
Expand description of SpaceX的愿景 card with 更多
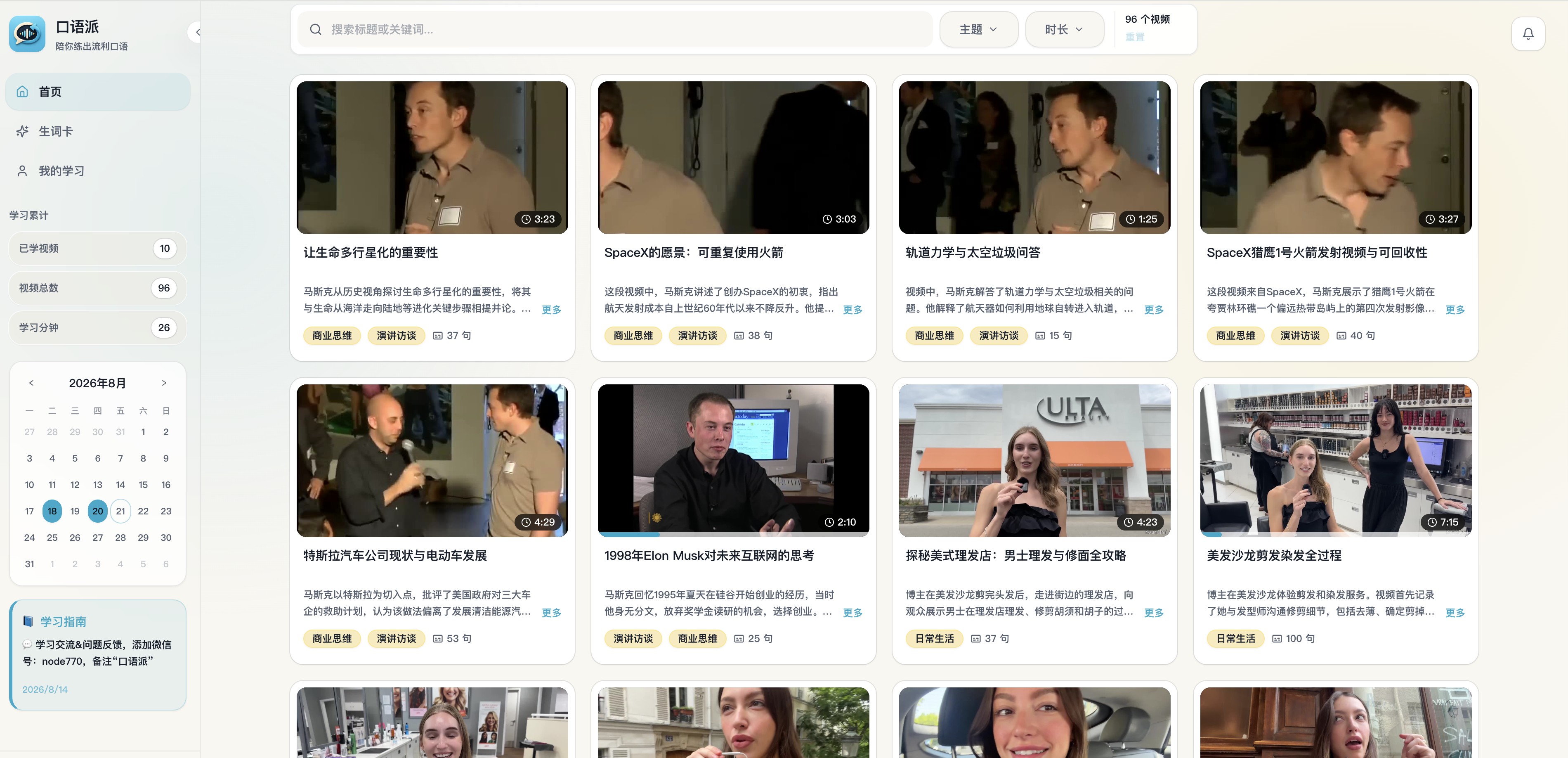click(x=852, y=309)
